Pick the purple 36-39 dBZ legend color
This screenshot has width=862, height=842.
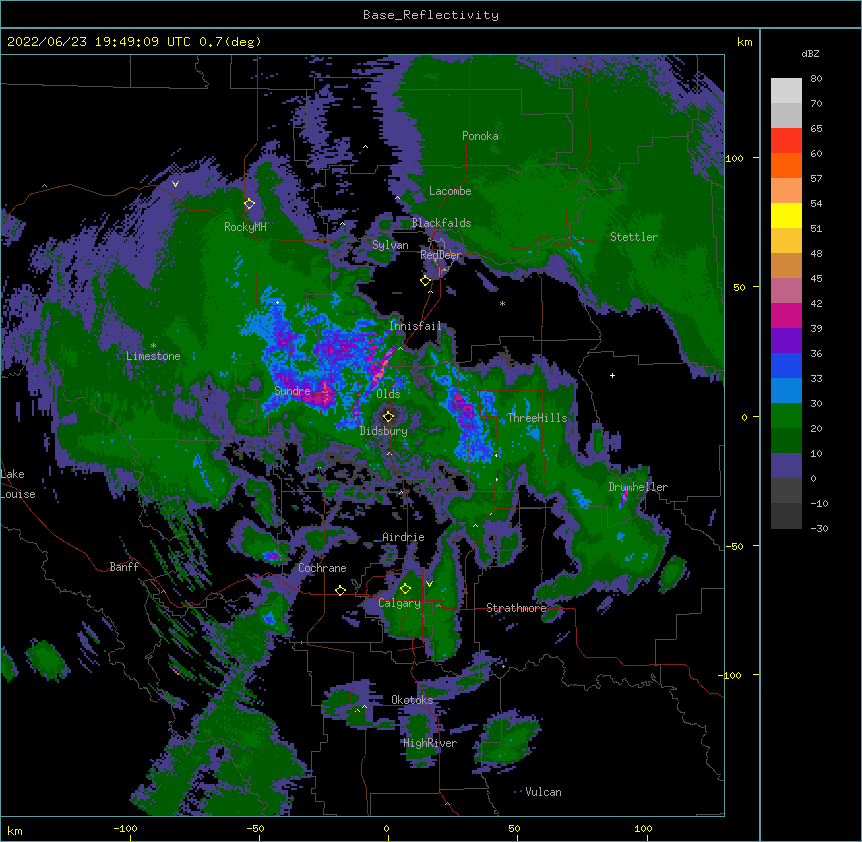click(x=786, y=341)
